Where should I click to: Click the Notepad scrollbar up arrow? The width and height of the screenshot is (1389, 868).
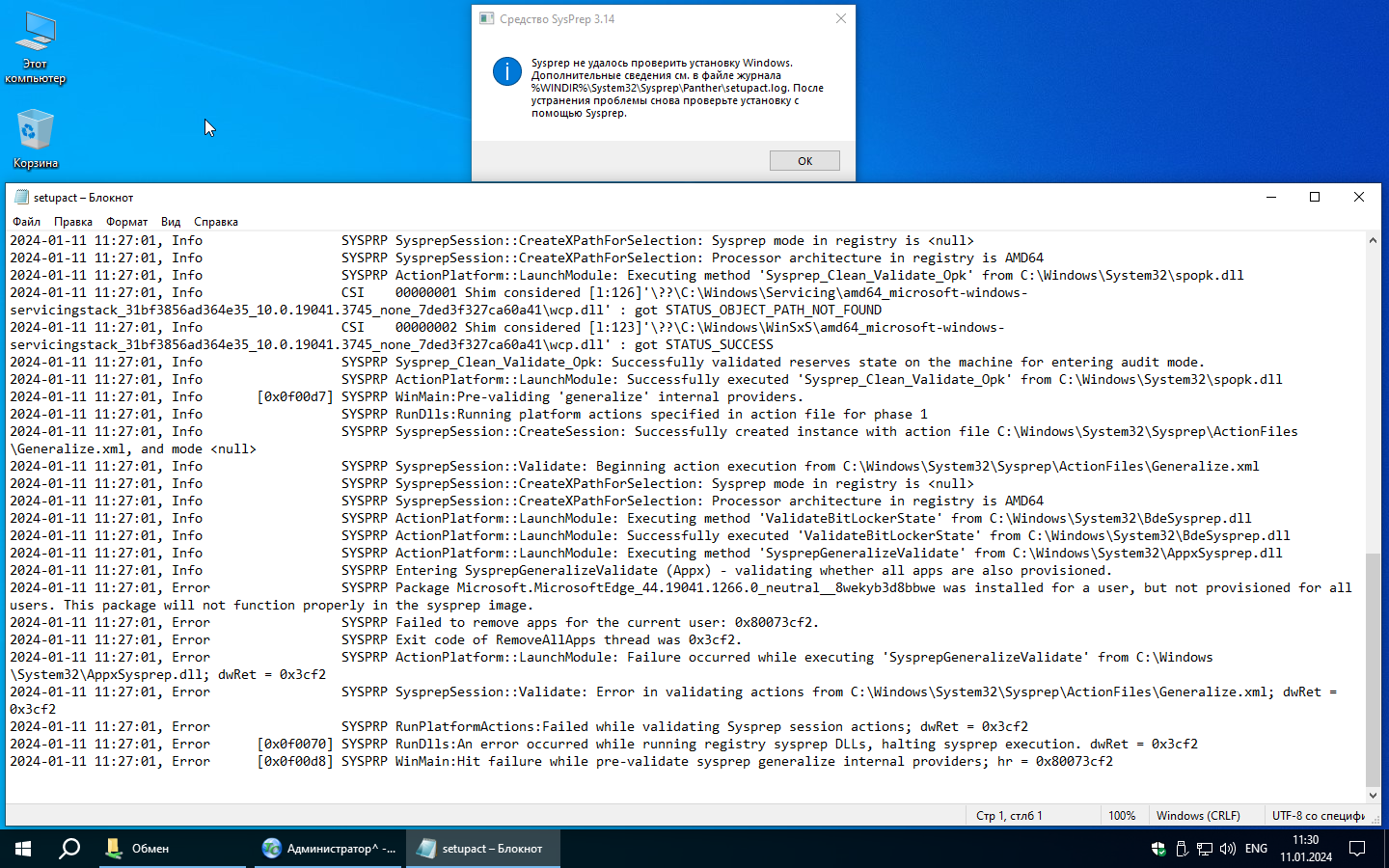point(1373,240)
